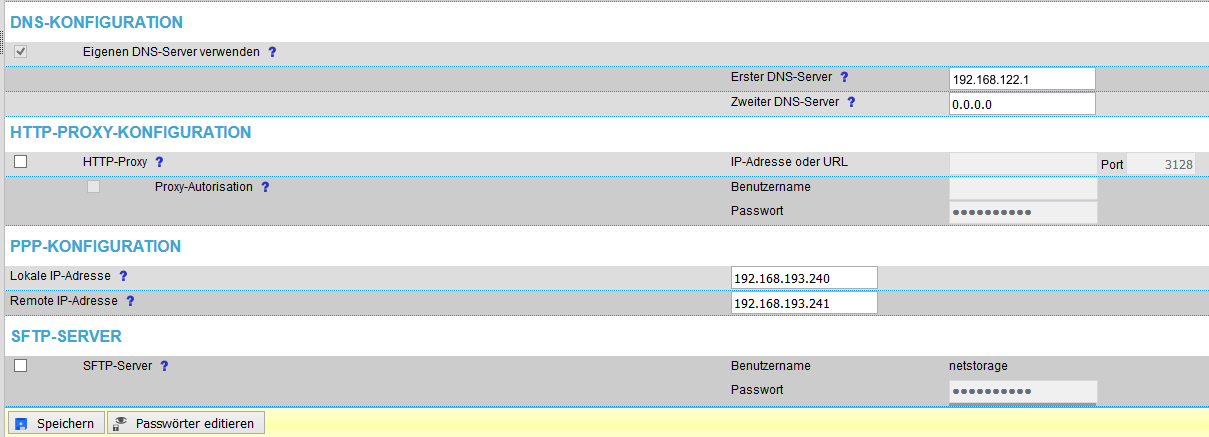Viewport: 1209px width, 437px height.
Task: Toggle Eigenen DNS-Server verwenden checkbox
Action: (x=20, y=51)
